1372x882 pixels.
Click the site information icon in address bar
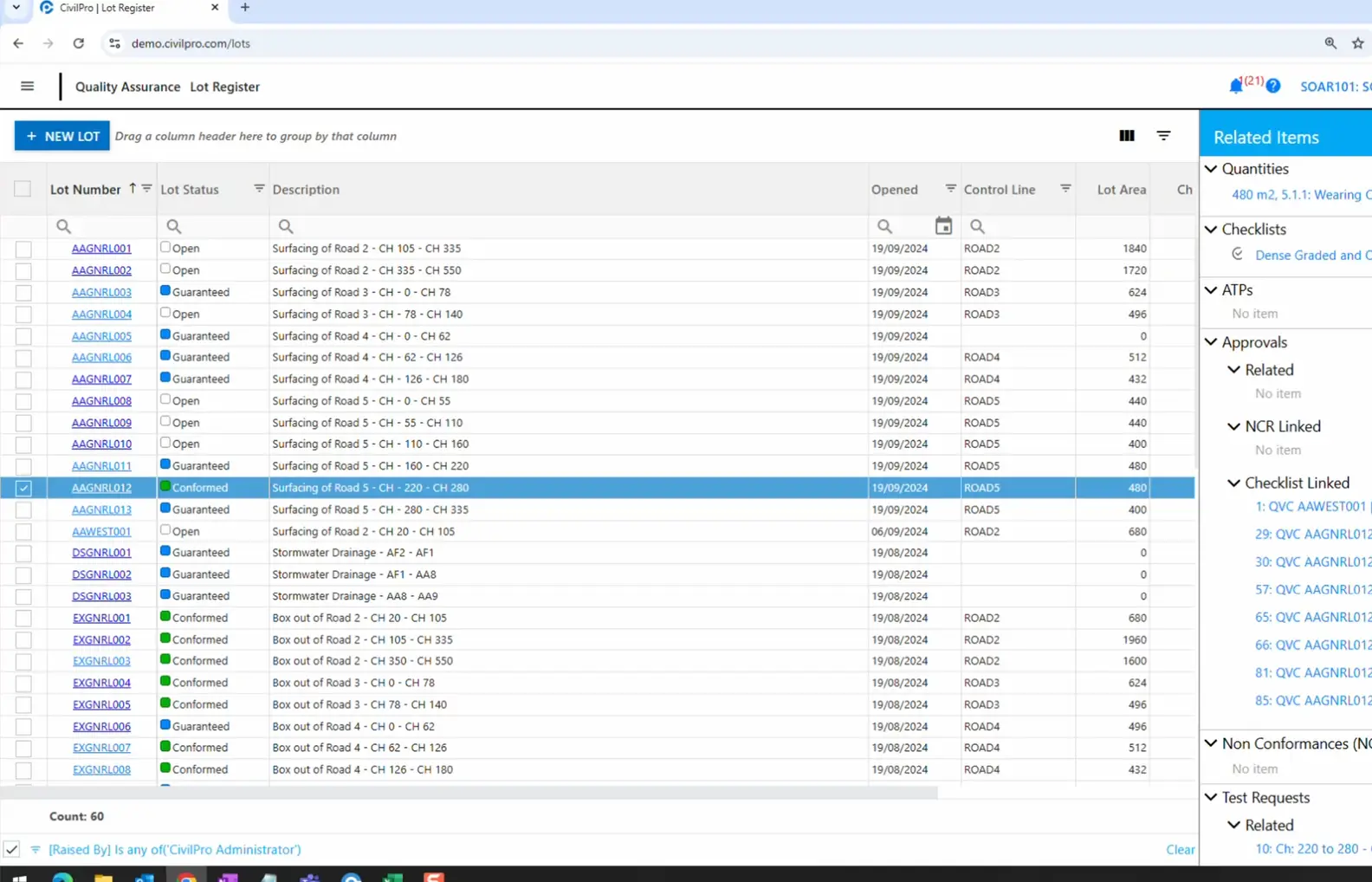click(x=114, y=43)
